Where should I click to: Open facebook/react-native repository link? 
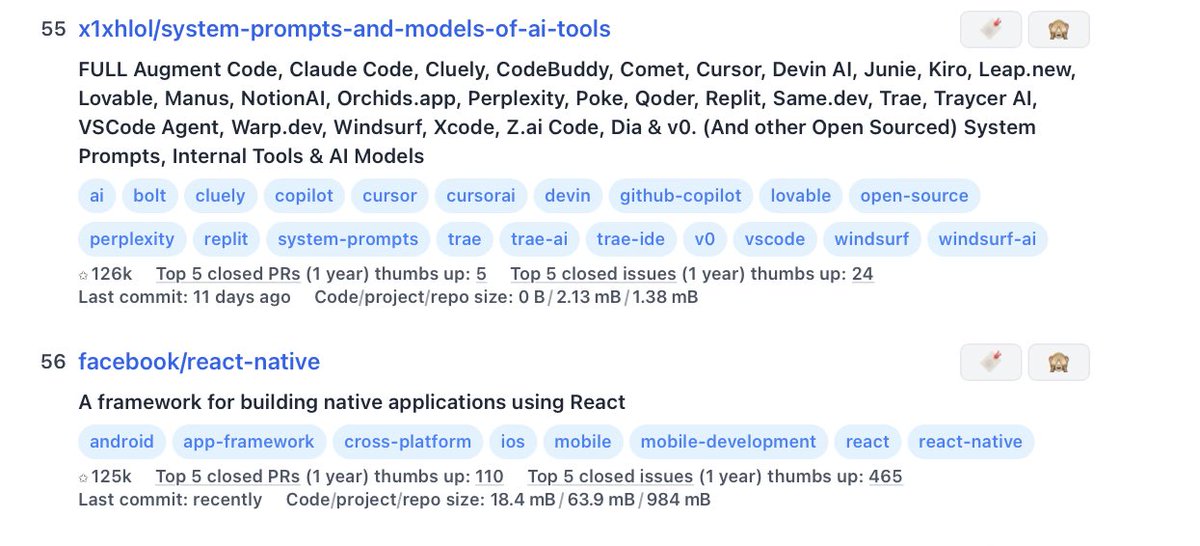[199, 362]
